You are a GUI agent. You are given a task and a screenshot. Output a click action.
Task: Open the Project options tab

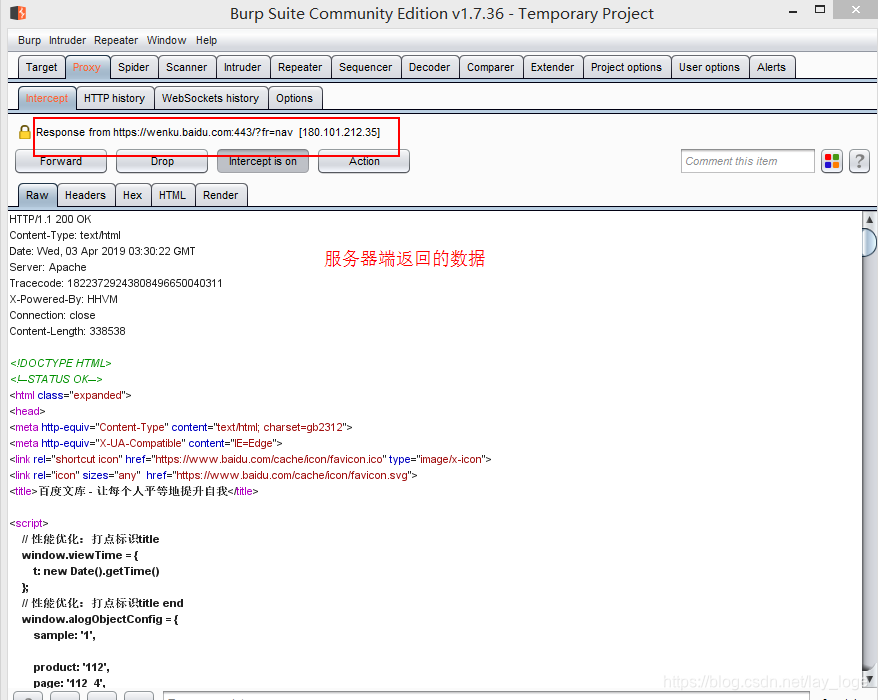point(627,67)
